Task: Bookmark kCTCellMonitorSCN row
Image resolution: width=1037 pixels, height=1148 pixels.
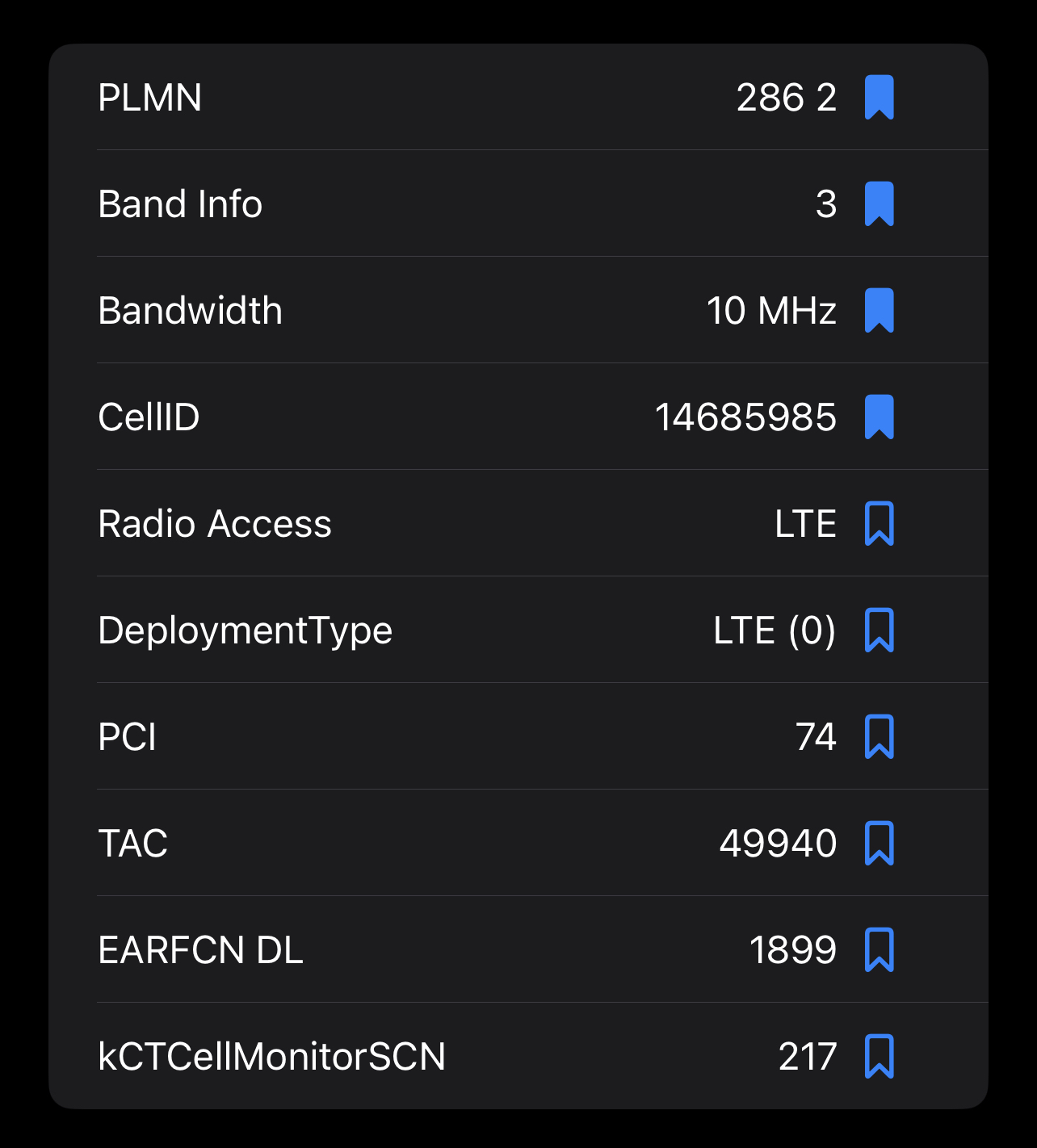Action: (x=880, y=1057)
